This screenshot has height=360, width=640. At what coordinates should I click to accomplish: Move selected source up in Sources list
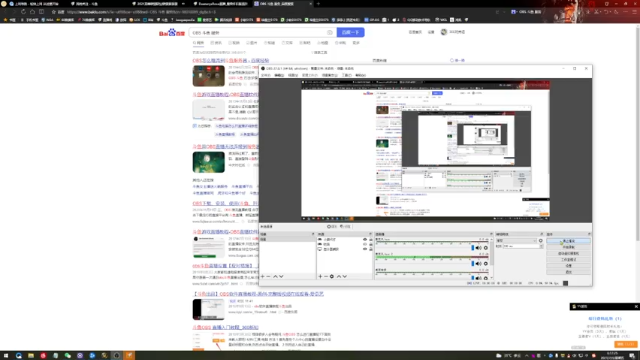[x=339, y=277]
